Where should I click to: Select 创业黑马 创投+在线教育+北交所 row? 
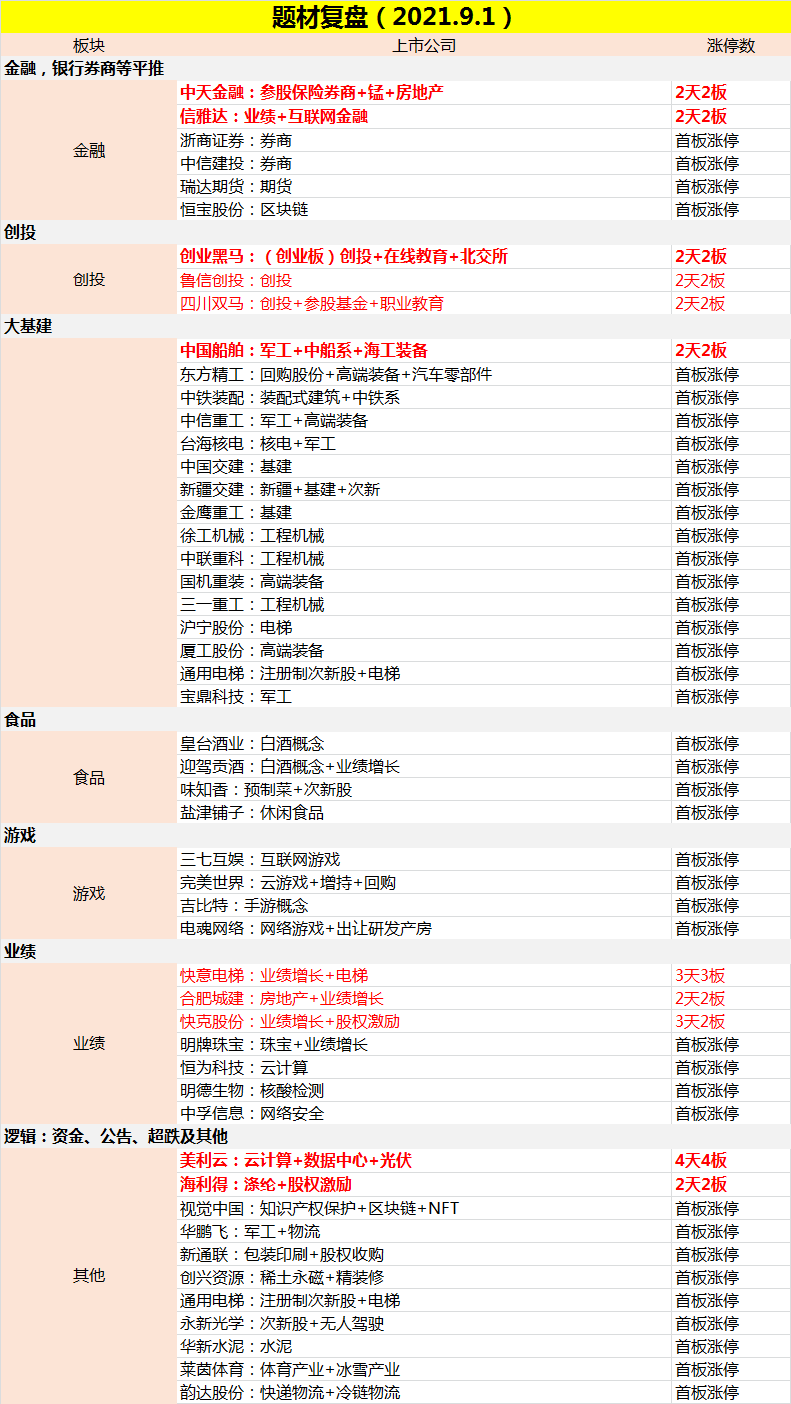(x=484, y=256)
